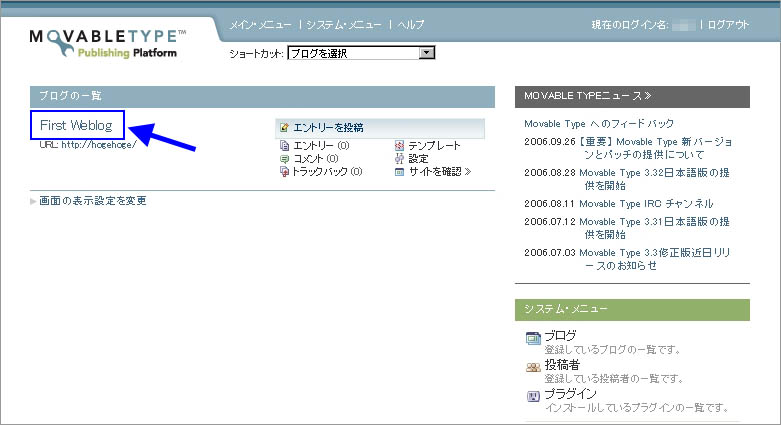
Task: Open the トラックバック (0) link
Action: (x=327, y=172)
